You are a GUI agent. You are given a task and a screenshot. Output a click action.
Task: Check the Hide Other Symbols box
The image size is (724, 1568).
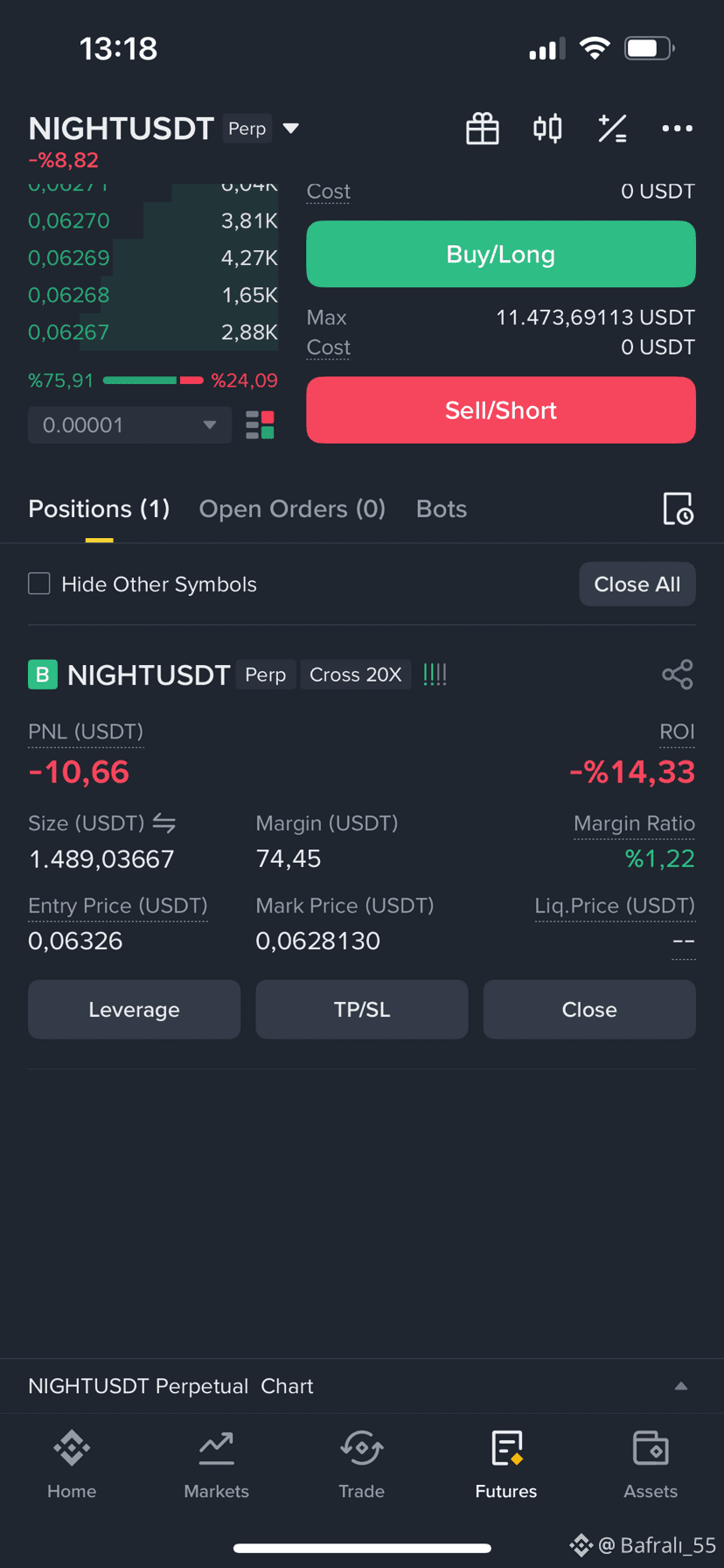[x=39, y=584]
